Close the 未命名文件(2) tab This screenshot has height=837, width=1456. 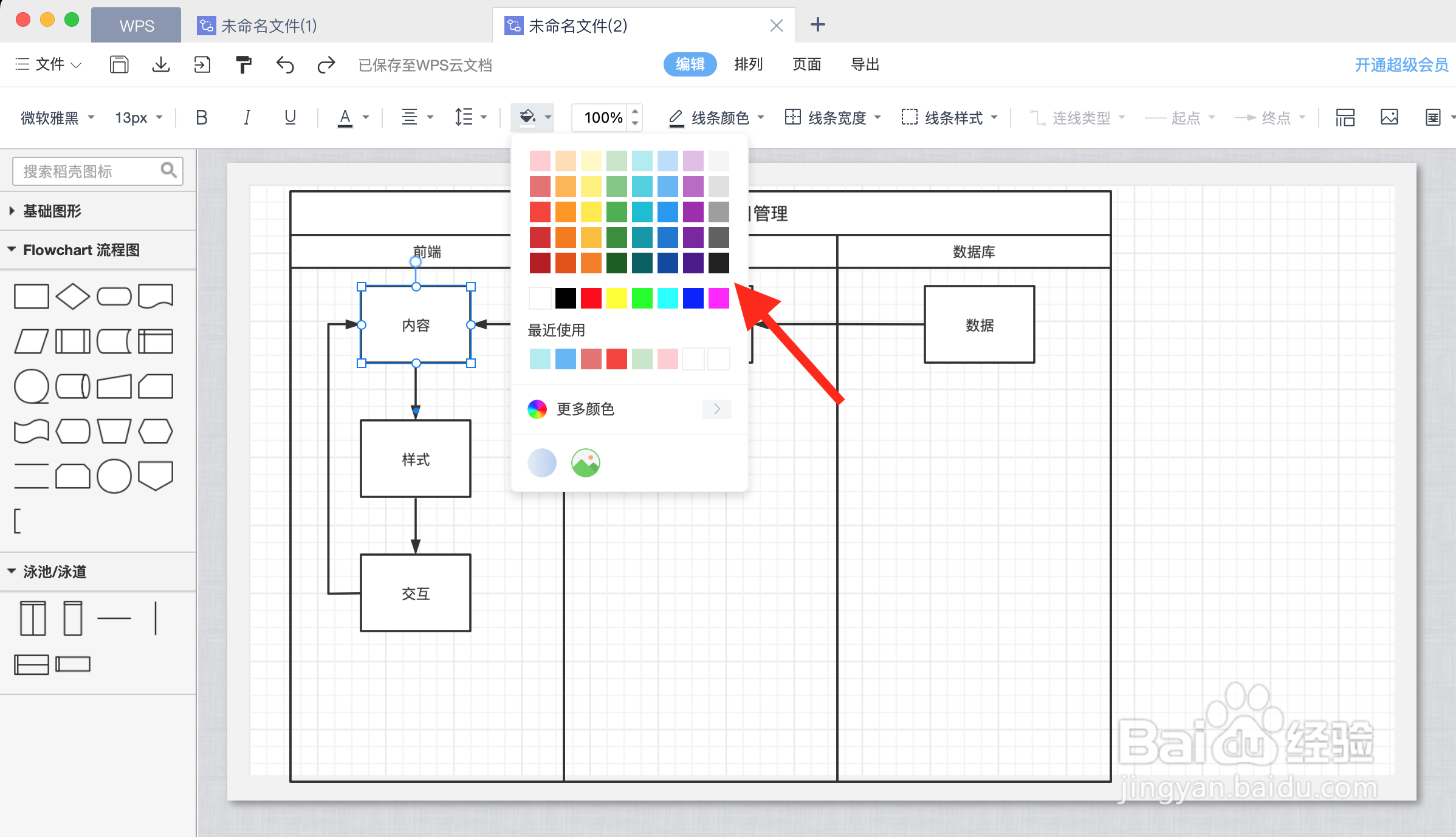pyautogui.click(x=776, y=26)
